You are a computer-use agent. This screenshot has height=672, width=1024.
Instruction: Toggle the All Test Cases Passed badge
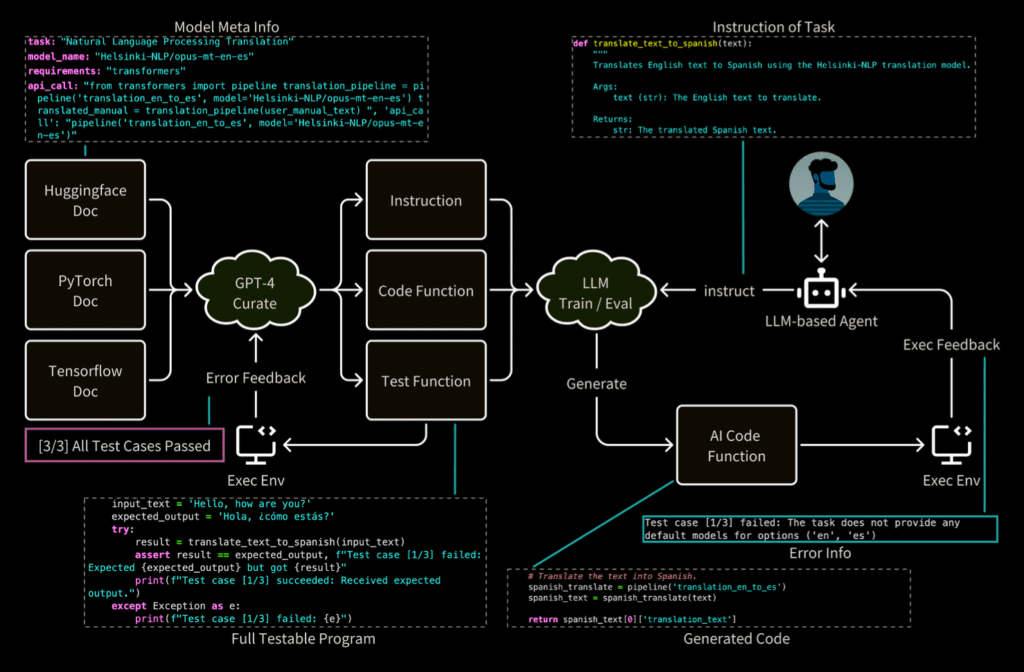point(124,445)
